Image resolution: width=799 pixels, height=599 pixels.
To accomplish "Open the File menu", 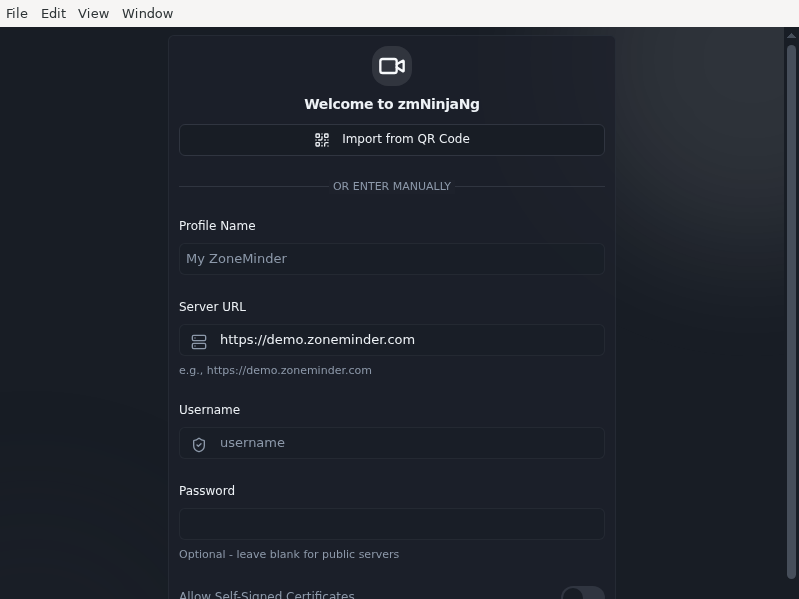I will tap(17, 13).
